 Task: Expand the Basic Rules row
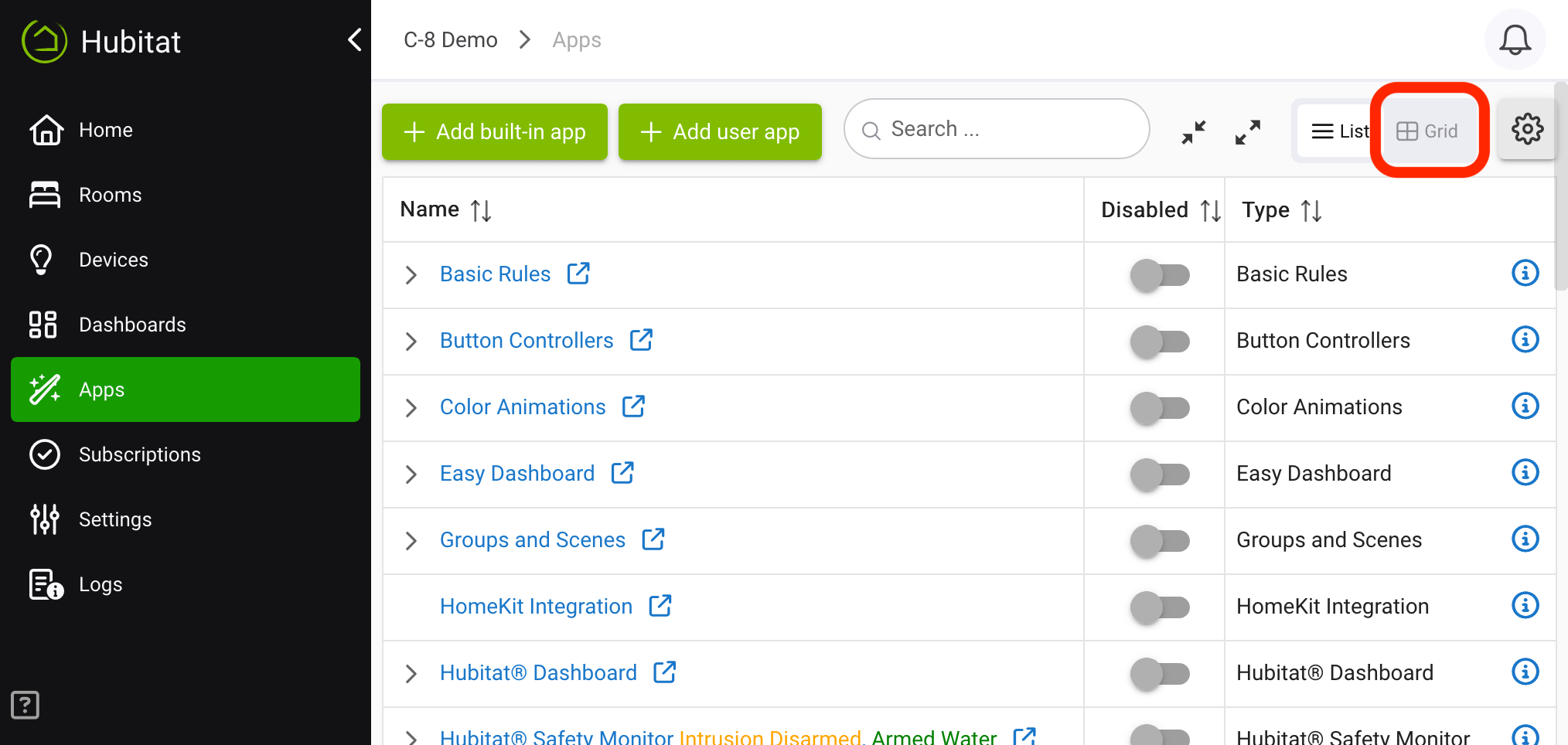(411, 275)
